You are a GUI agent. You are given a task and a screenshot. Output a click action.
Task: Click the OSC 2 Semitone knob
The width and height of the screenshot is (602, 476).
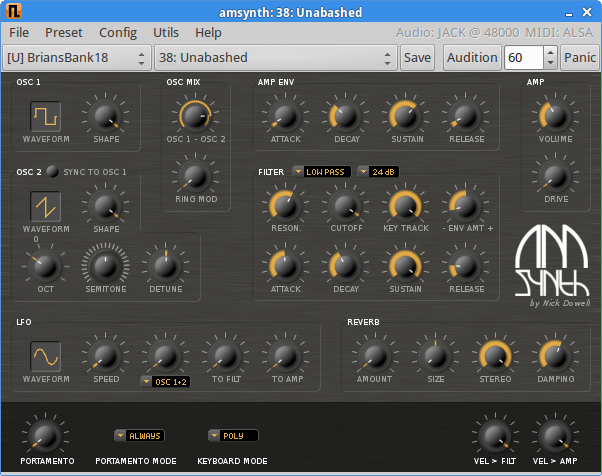(x=105, y=266)
